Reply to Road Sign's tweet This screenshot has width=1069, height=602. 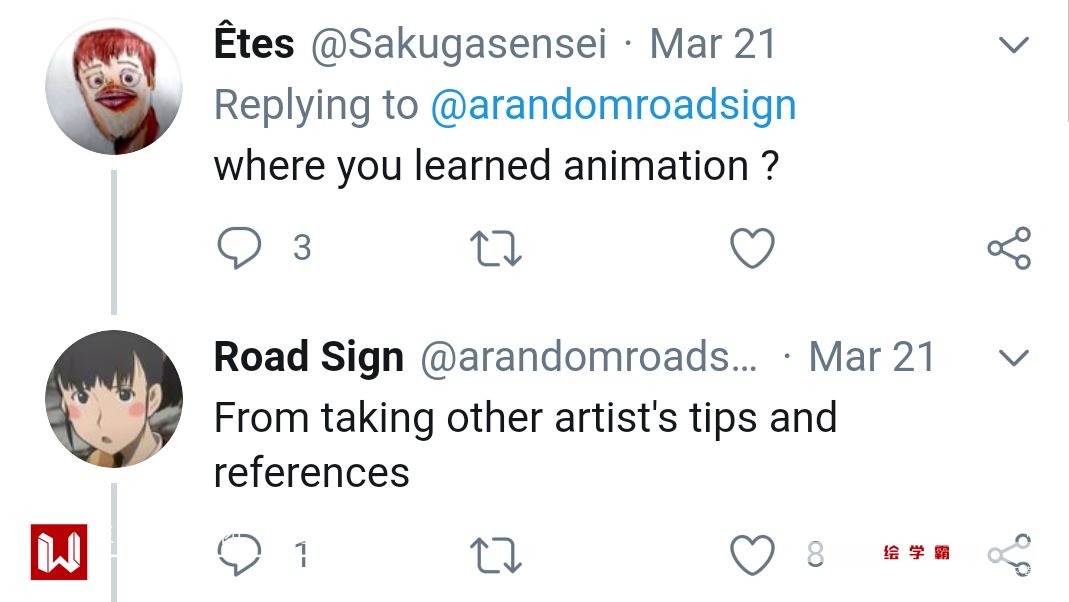tap(240, 554)
